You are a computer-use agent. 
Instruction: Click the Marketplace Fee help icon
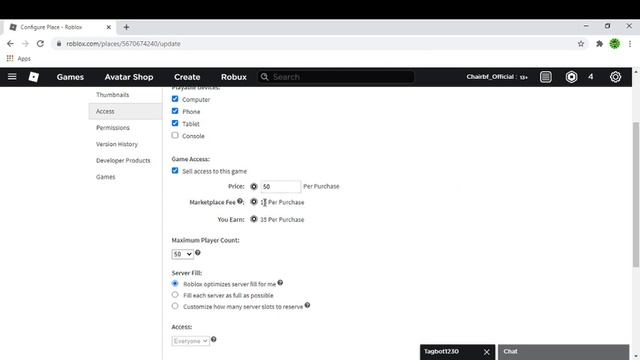[x=240, y=201]
